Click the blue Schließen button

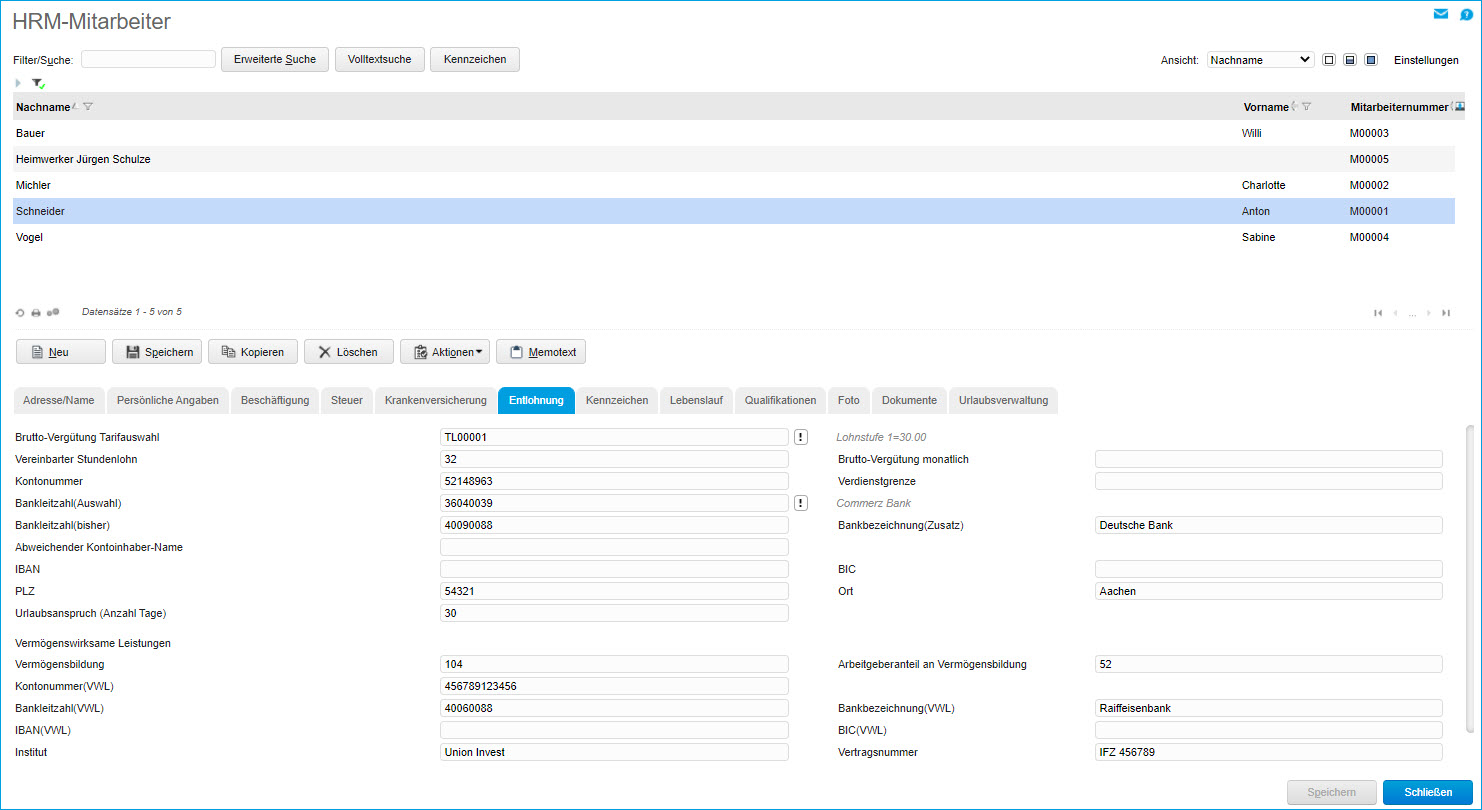point(1428,792)
